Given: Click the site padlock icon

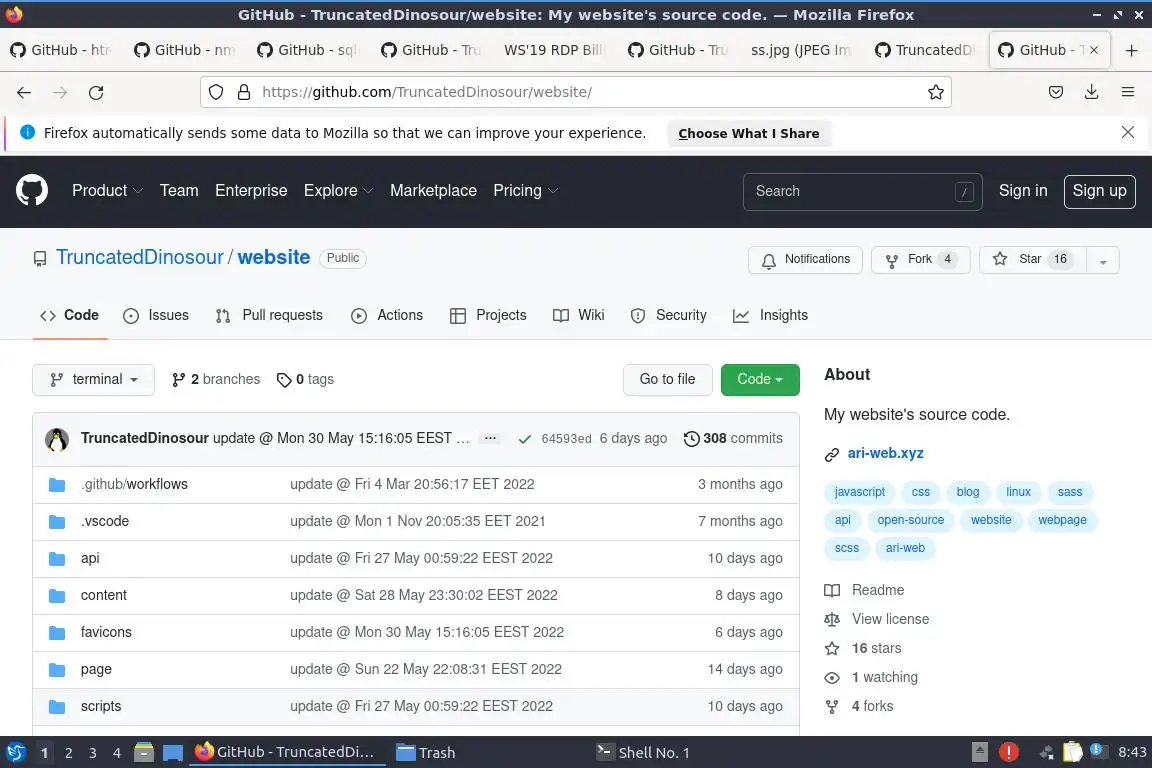Looking at the screenshot, I should point(244,92).
